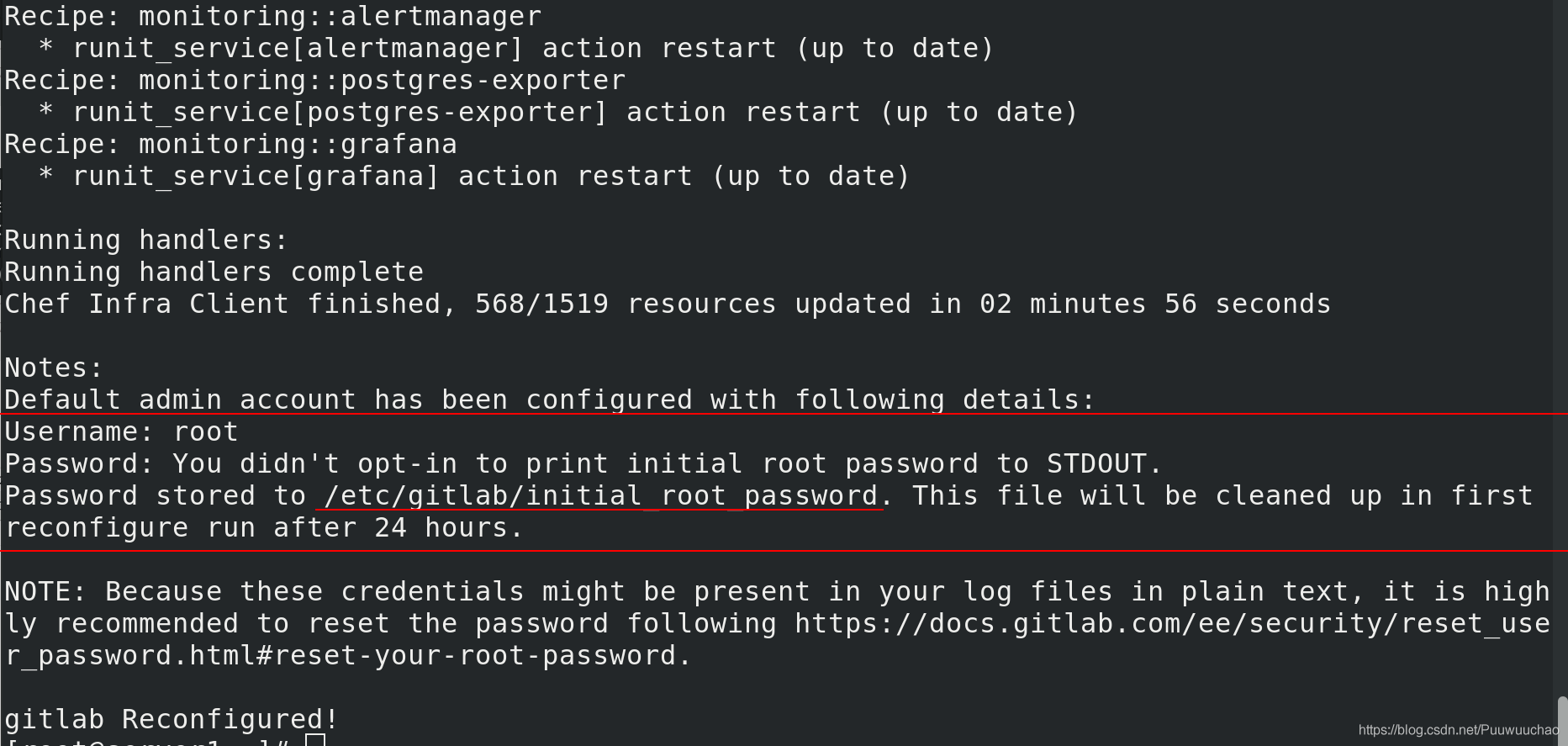This screenshot has width=1568, height=746.
Task: Click the vertical scrollbar thumb at bottom right
Action: click(1562, 721)
